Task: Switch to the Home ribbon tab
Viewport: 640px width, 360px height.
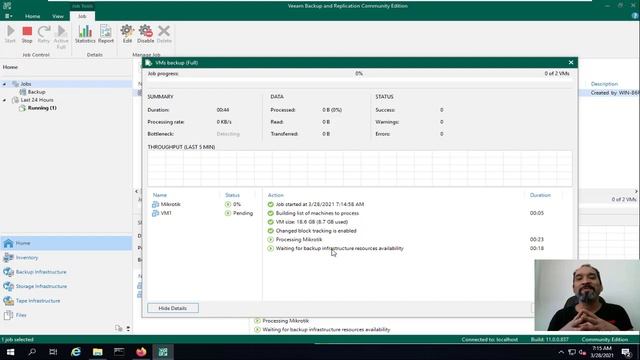Action: coord(33,16)
